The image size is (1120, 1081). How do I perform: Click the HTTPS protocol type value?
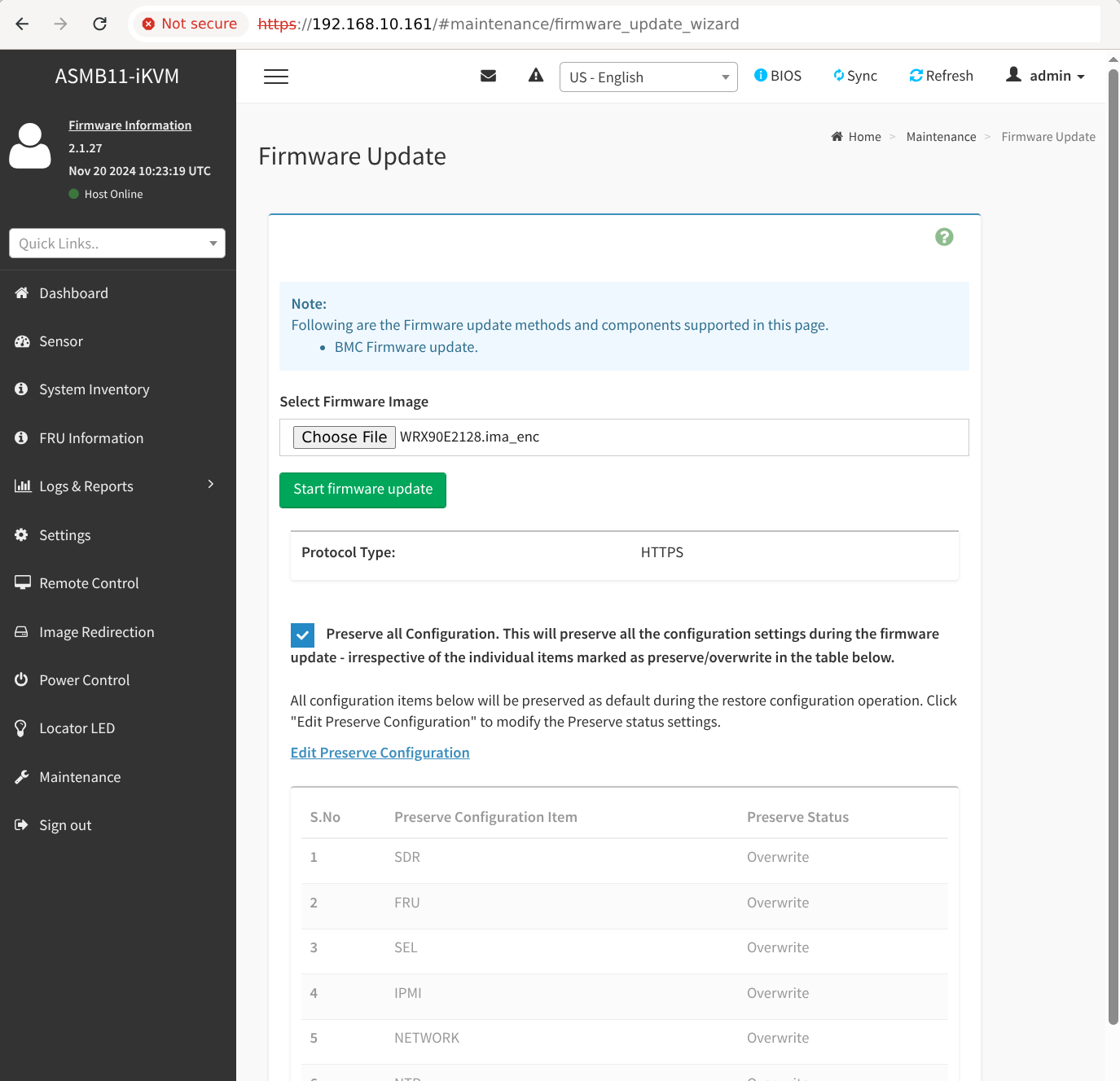coord(662,552)
